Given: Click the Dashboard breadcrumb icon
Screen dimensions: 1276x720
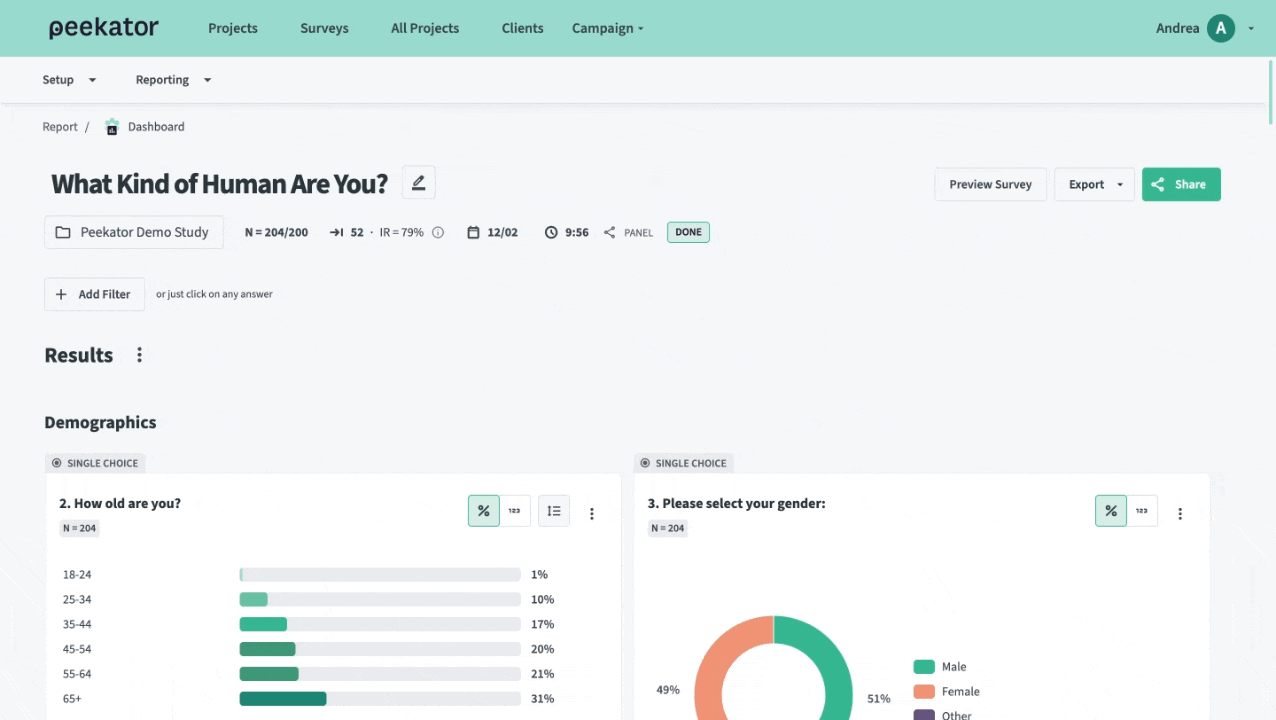Looking at the screenshot, I should 112,127.
